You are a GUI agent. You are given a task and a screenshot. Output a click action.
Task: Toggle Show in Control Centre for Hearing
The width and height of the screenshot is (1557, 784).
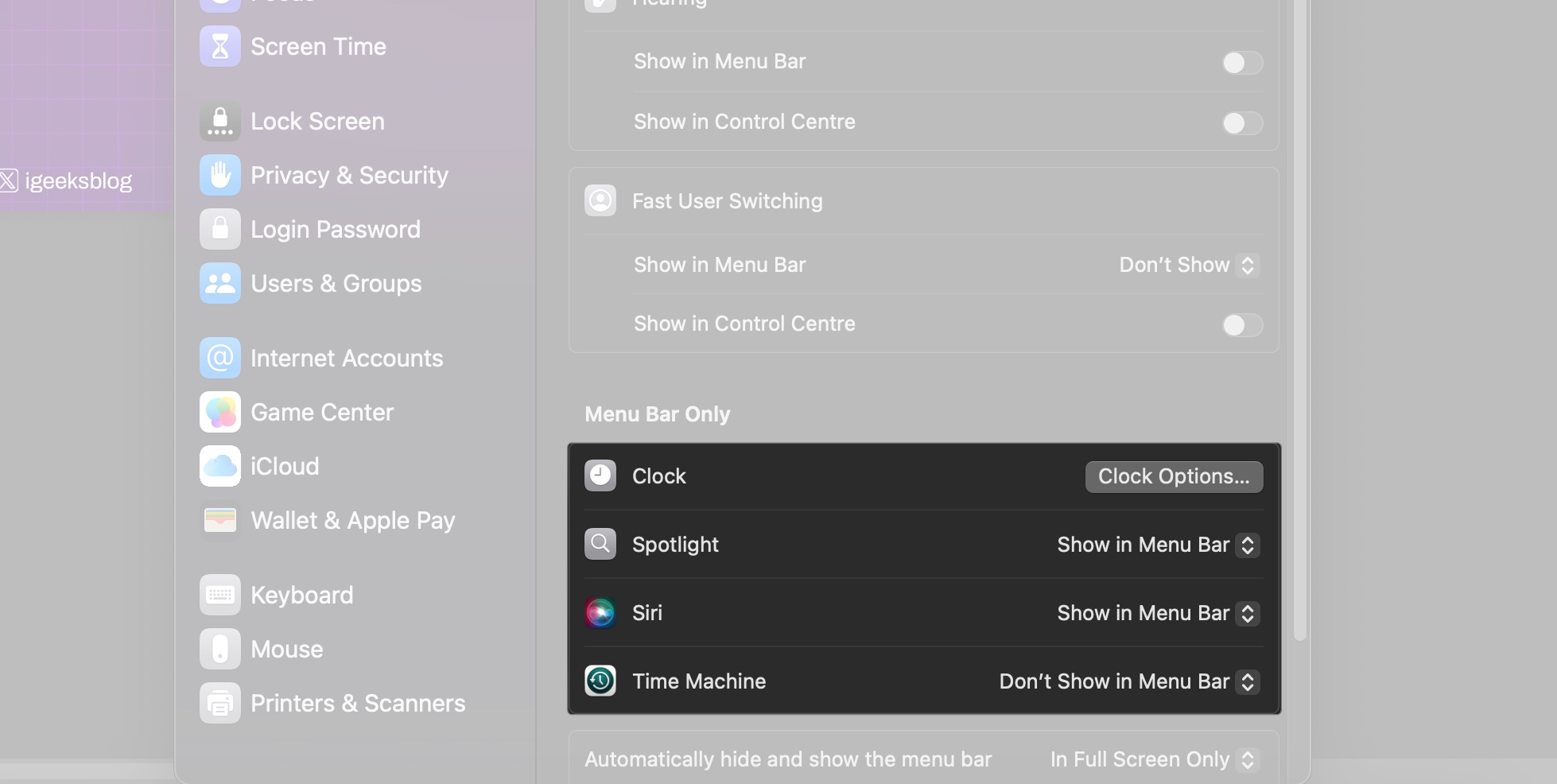tap(1242, 123)
